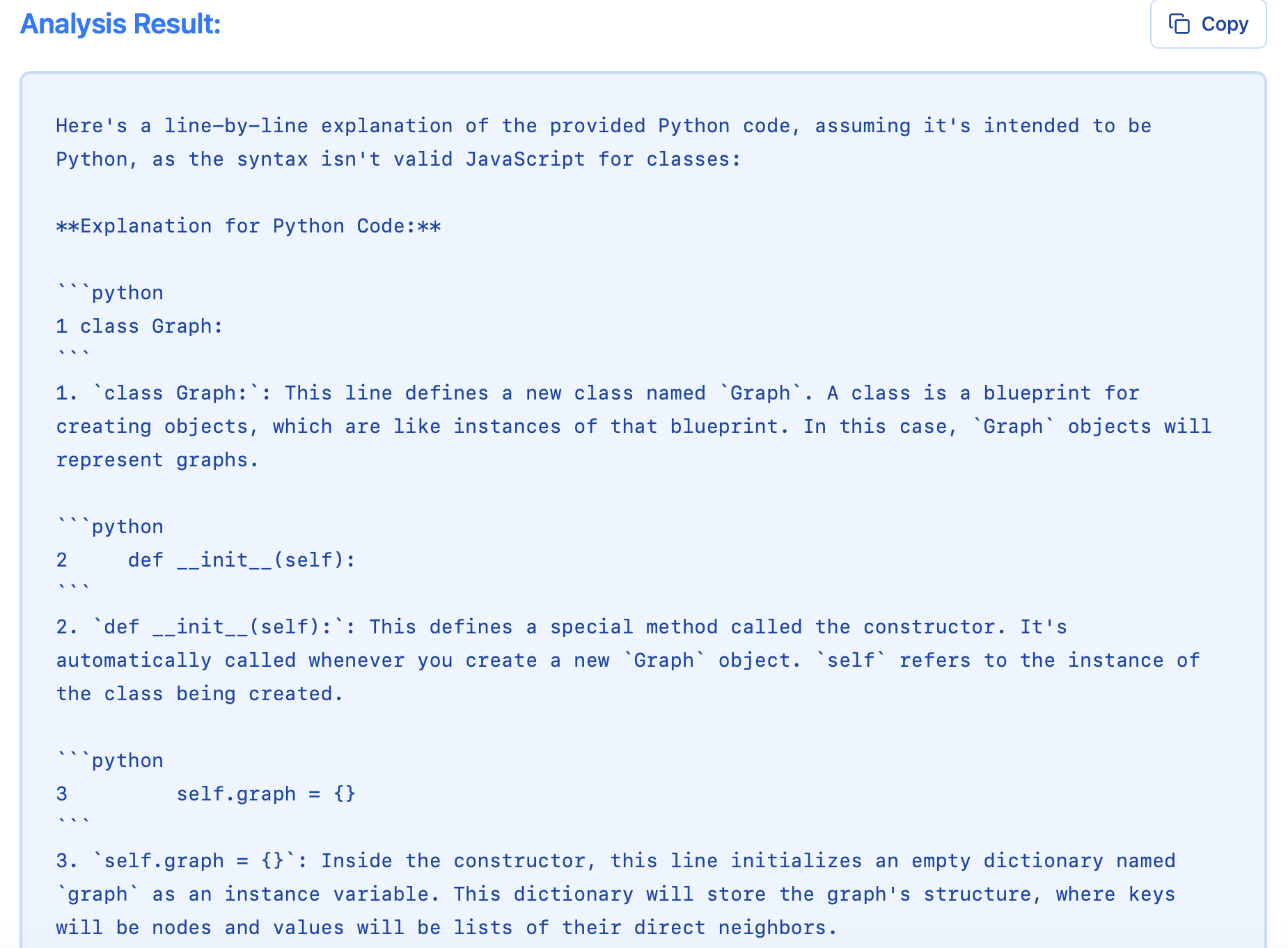The image size is (1288, 948).
Task: Select the line mentioning invalid JavaScript syntax
Action: click(x=397, y=159)
